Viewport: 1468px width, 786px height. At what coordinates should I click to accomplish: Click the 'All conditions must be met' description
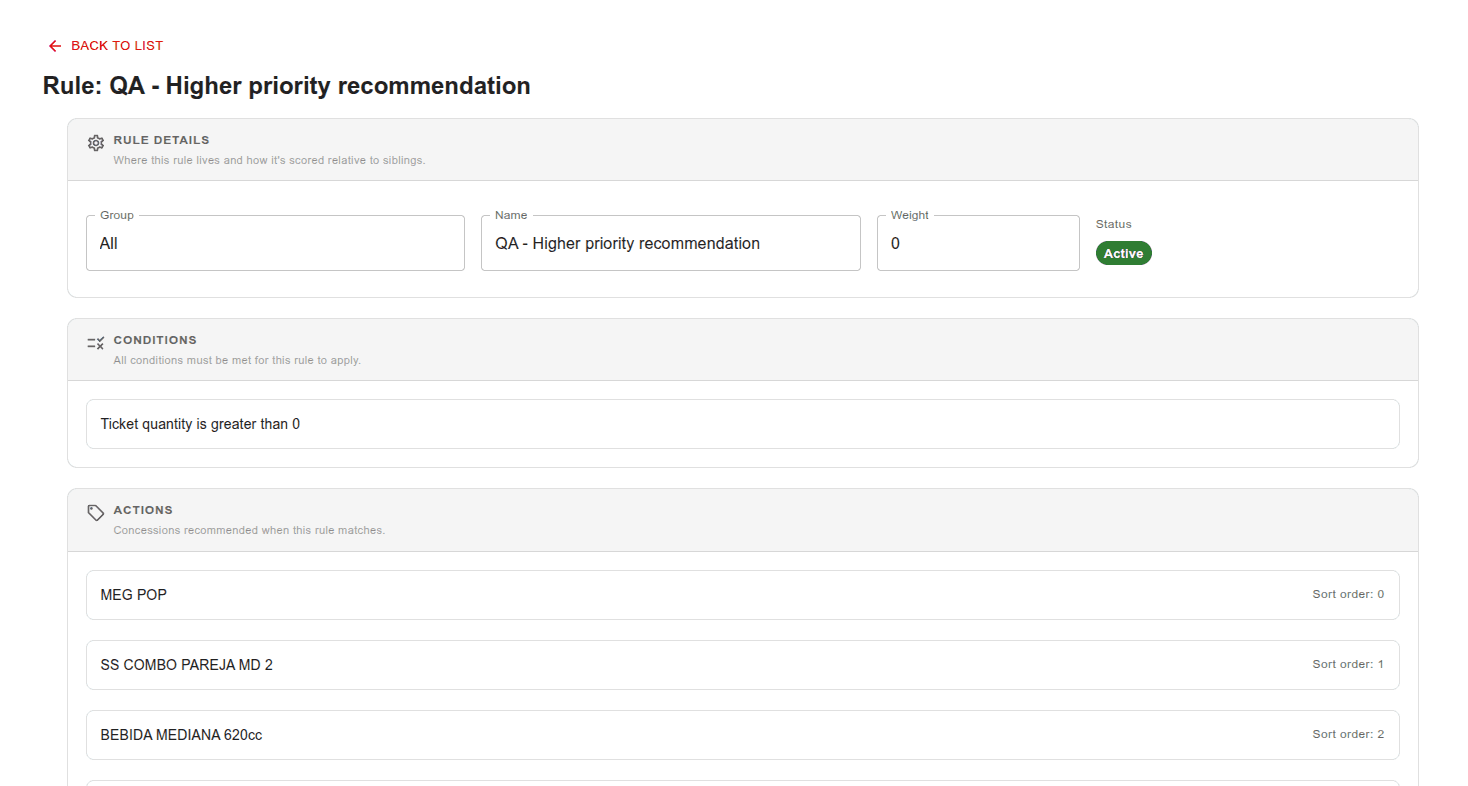[237, 360]
